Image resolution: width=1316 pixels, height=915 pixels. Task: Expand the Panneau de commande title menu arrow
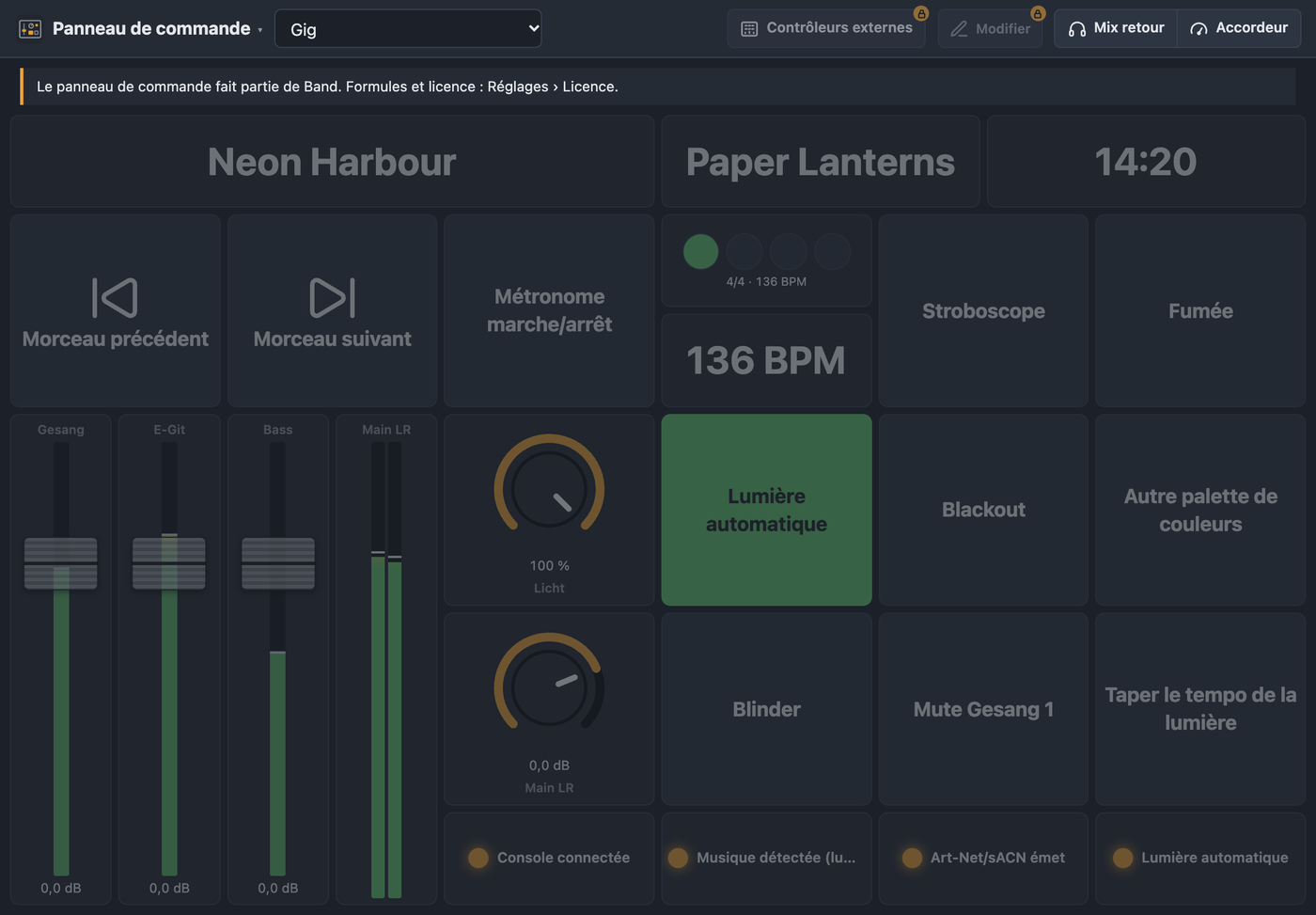[x=260, y=30]
